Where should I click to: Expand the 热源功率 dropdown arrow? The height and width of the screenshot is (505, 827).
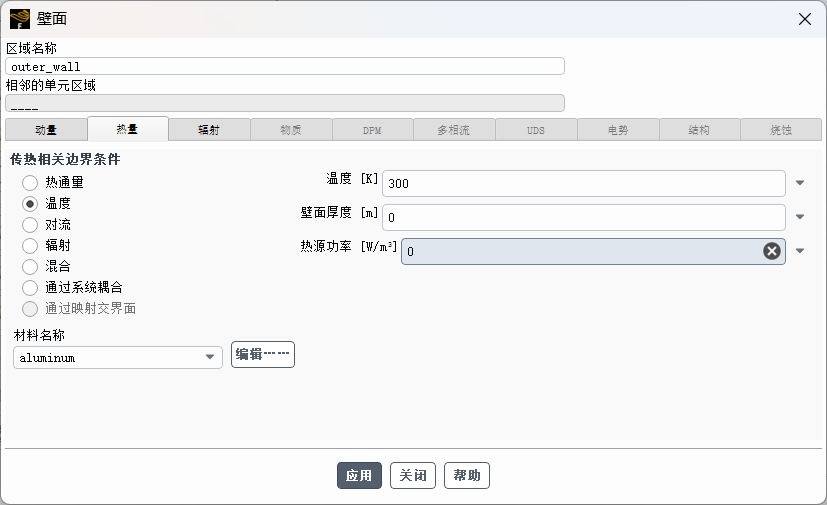point(800,251)
